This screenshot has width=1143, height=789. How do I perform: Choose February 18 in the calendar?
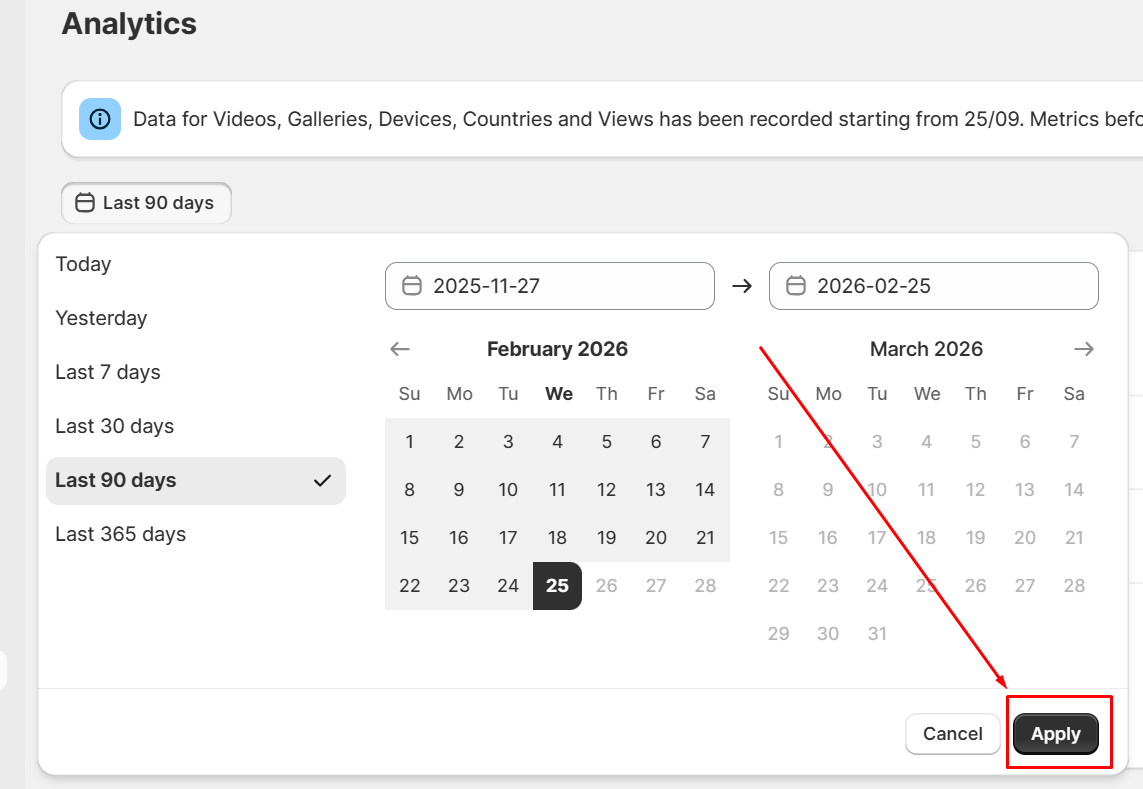tap(557, 538)
